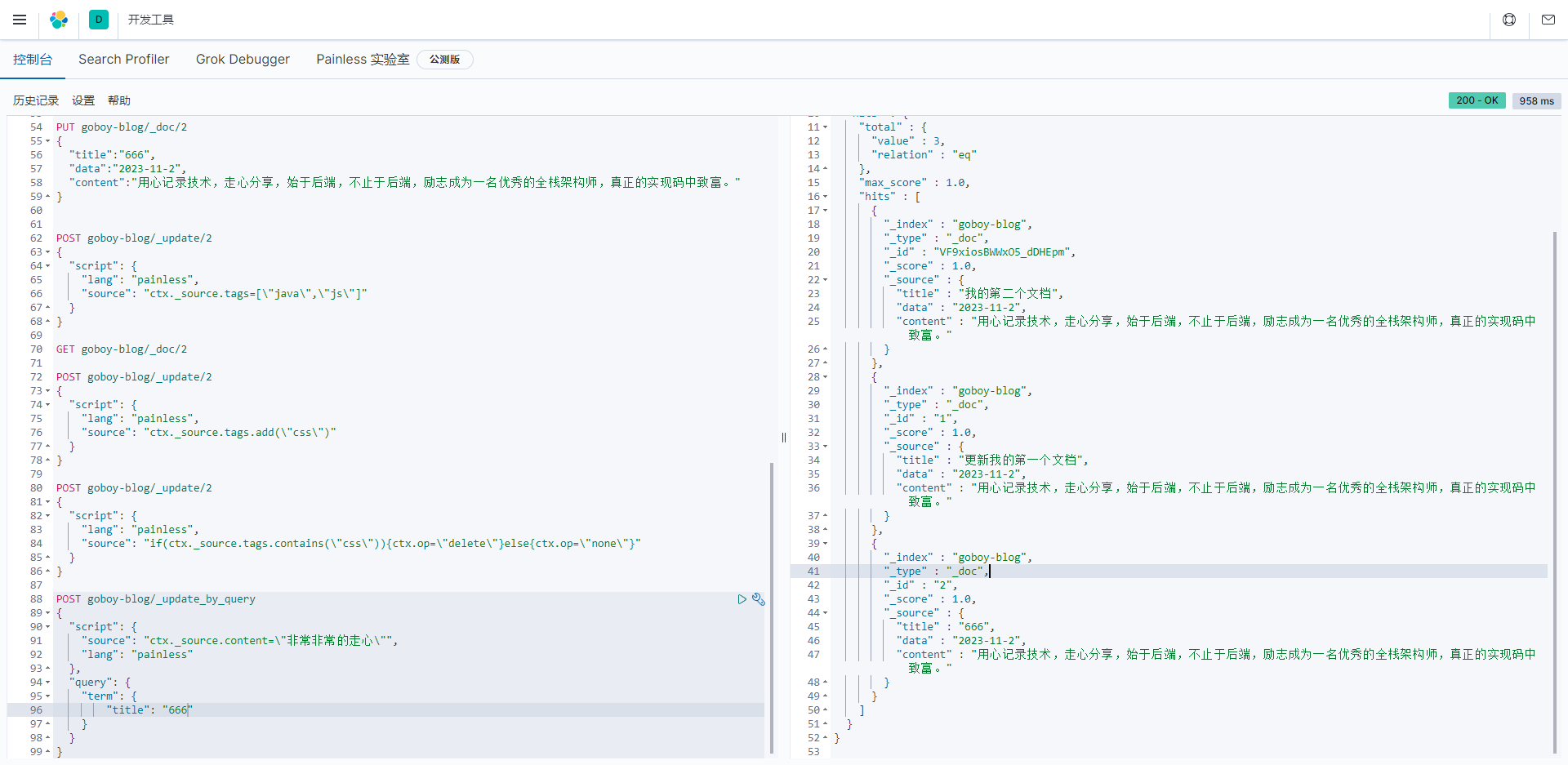Fold the script object at line 64

coord(47,266)
